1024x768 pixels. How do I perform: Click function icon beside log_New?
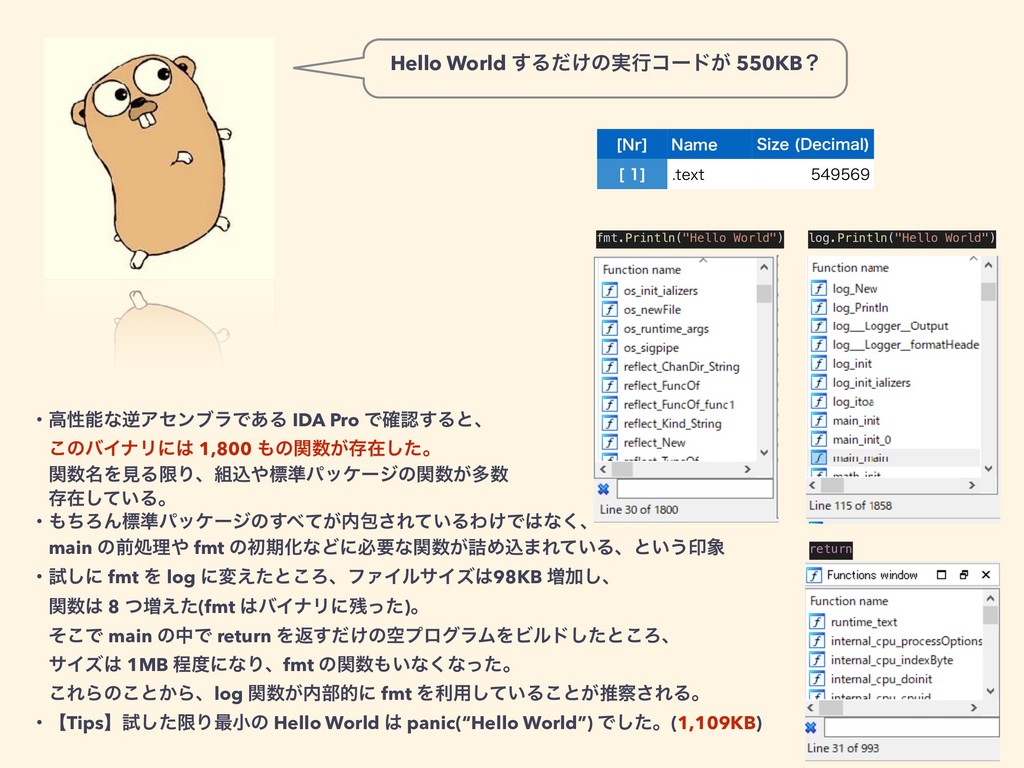click(x=818, y=288)
